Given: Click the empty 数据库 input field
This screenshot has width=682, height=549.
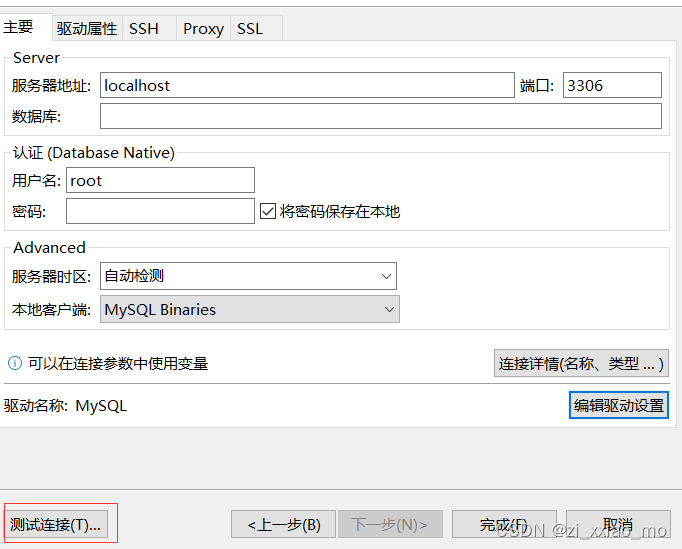Looking at the screenshot, I should click(381, 116).
